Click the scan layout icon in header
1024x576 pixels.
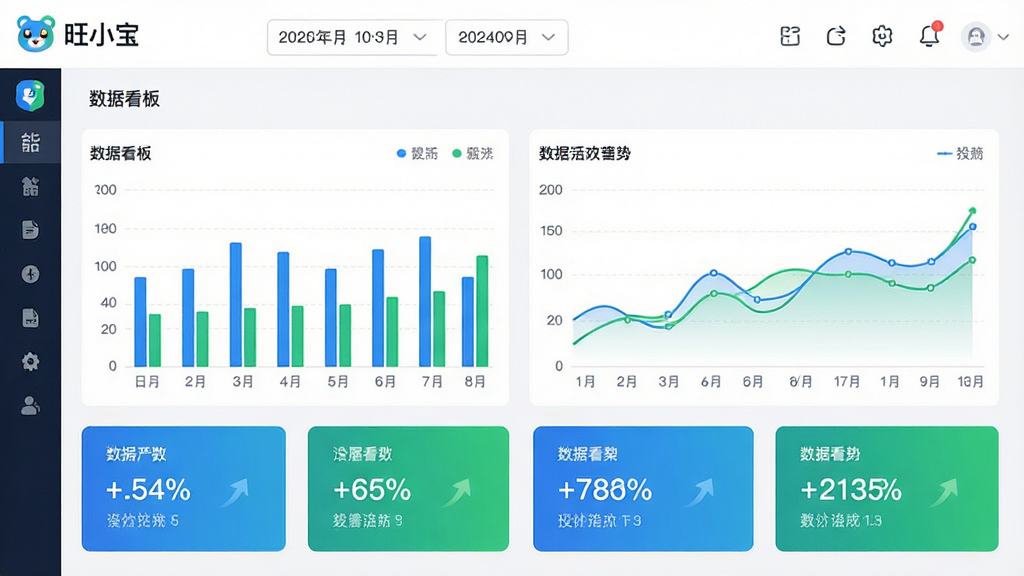pyautogui.click(x=790, y=36)
